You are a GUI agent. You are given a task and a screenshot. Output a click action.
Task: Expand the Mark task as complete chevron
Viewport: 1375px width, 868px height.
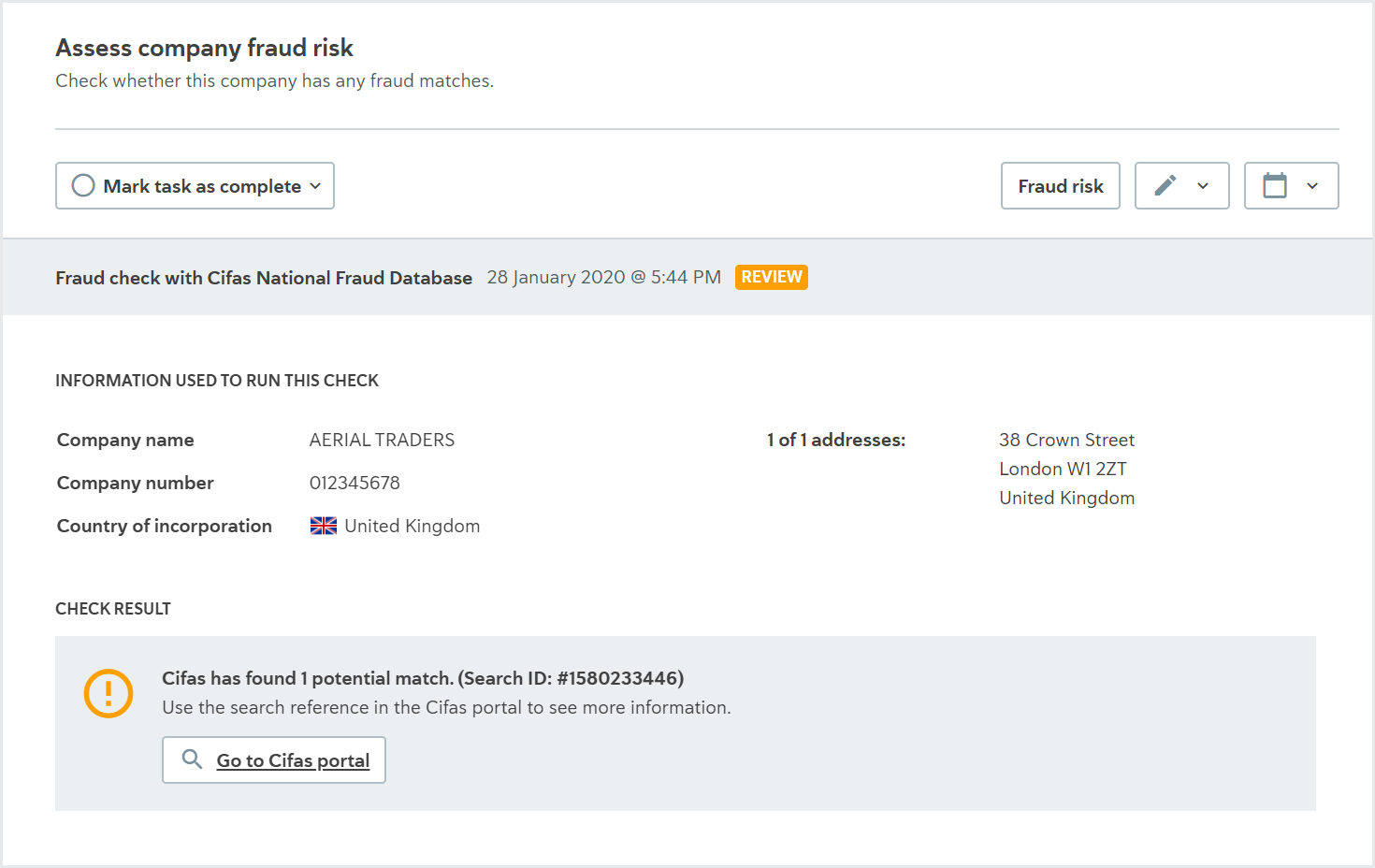(315, 186)
